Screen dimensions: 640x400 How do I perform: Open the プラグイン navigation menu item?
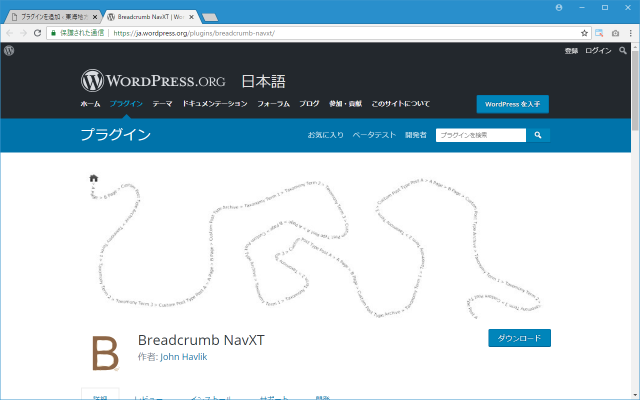click(x=126, y=104)
